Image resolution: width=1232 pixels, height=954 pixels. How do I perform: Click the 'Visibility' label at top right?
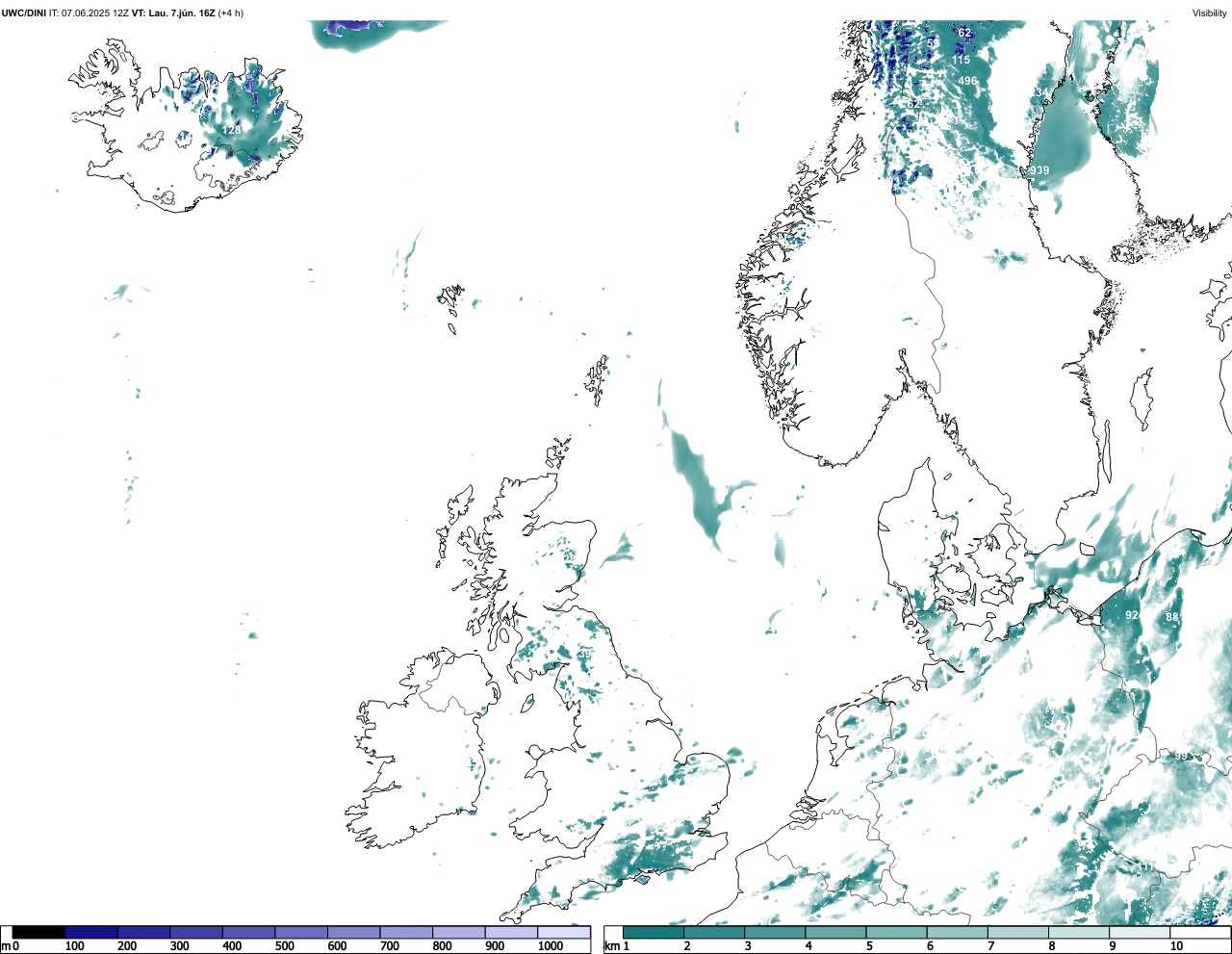pos(1210,13)
